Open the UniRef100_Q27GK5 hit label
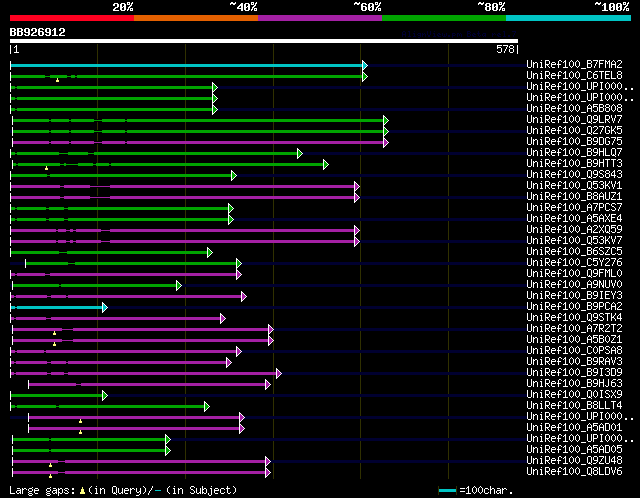Image resolution: width=640 pixels, height=498 pixels. [574, 131]
